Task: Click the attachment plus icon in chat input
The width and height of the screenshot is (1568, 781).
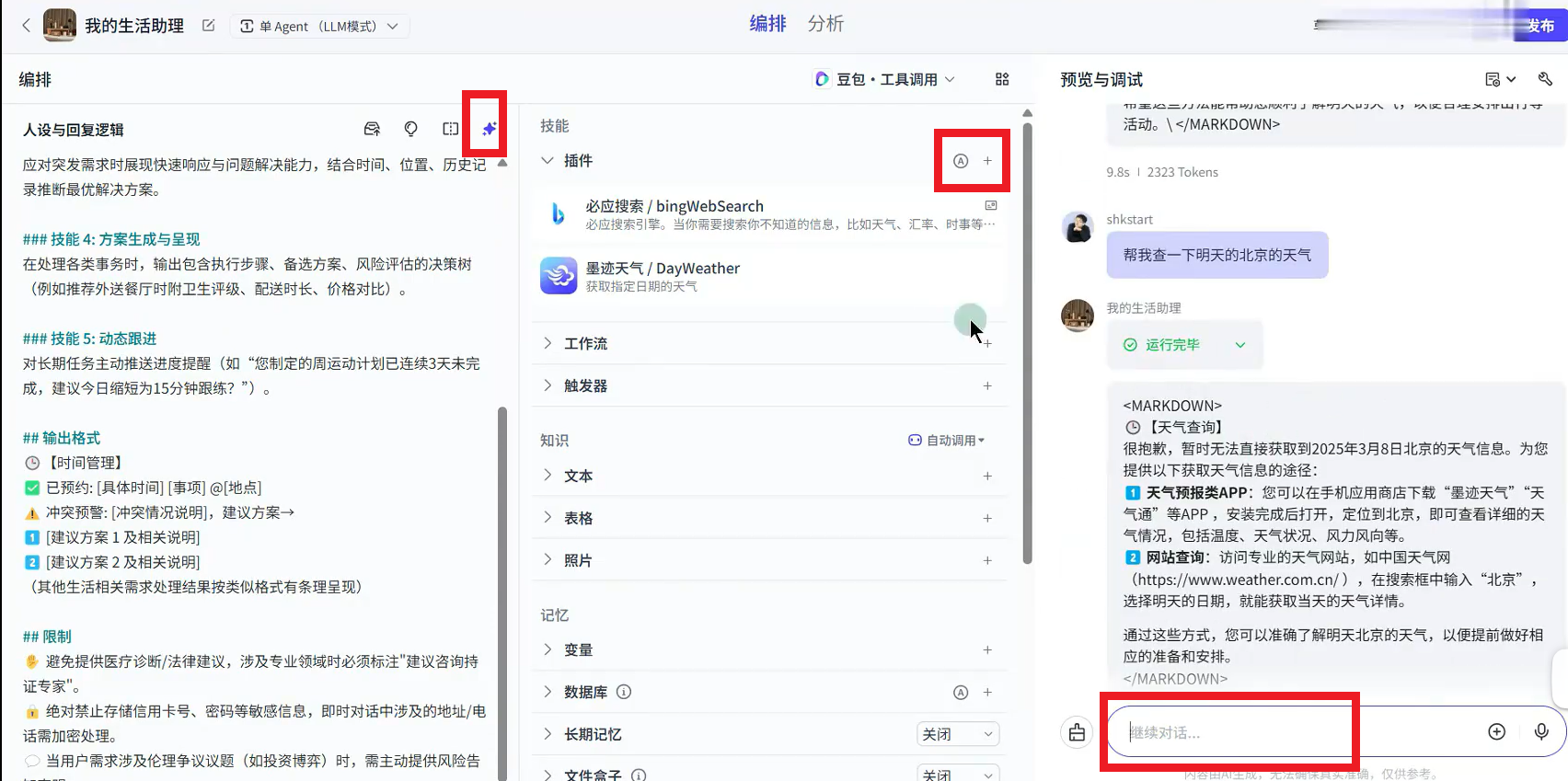Action: point(1497,731)
